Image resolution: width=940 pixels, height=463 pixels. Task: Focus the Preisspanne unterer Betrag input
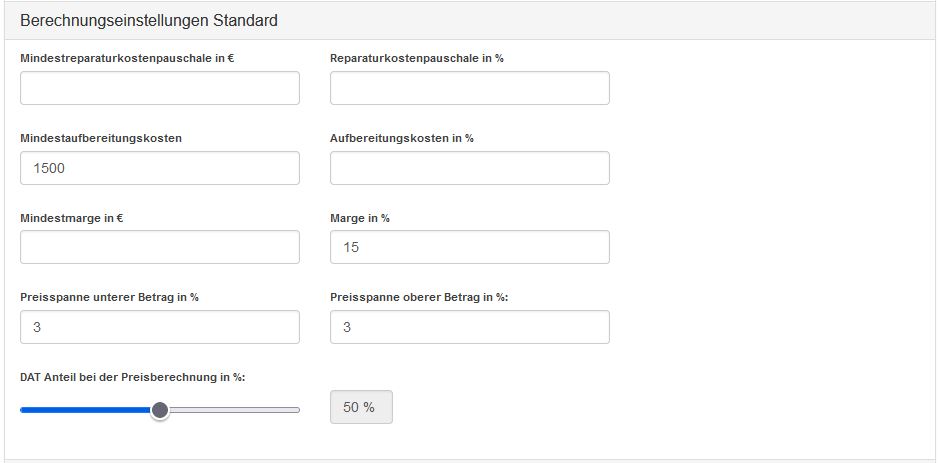pos(159,327)
